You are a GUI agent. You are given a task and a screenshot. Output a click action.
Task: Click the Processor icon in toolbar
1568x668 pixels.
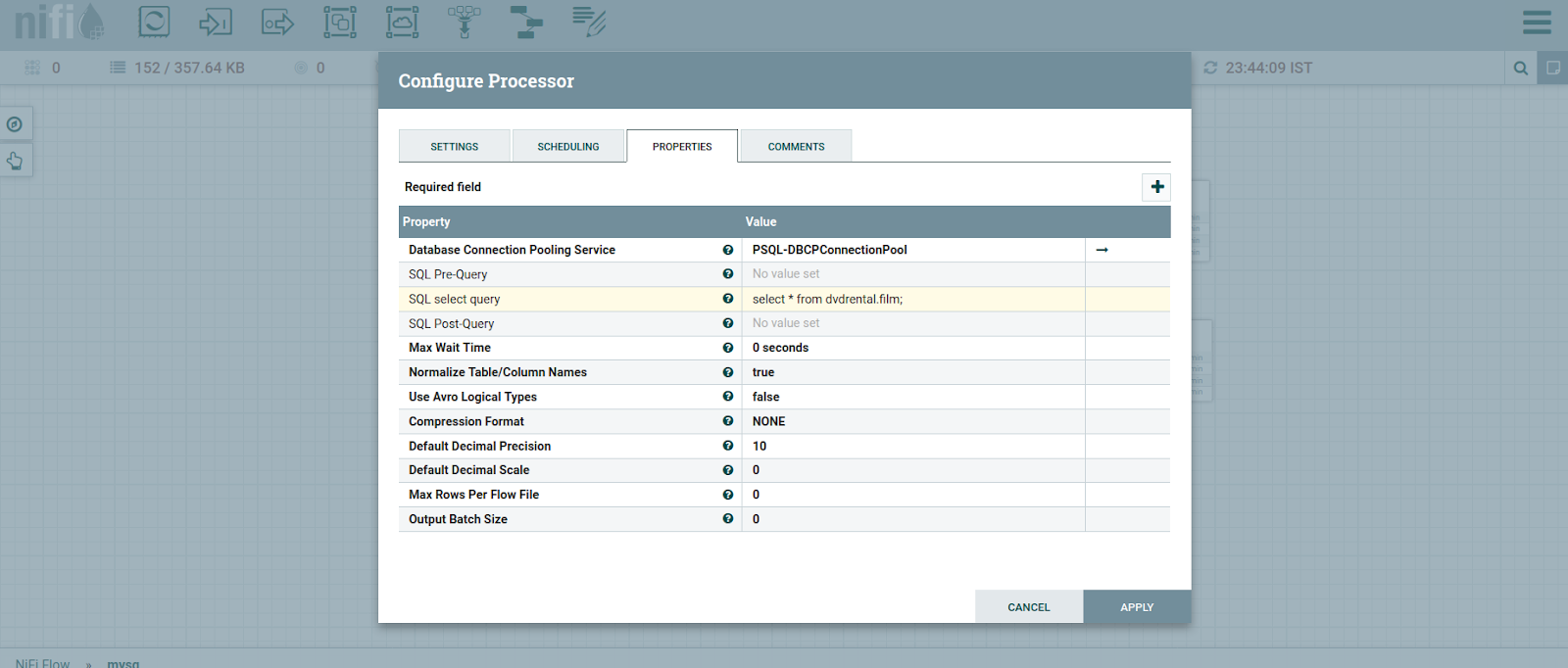(154, 22)
